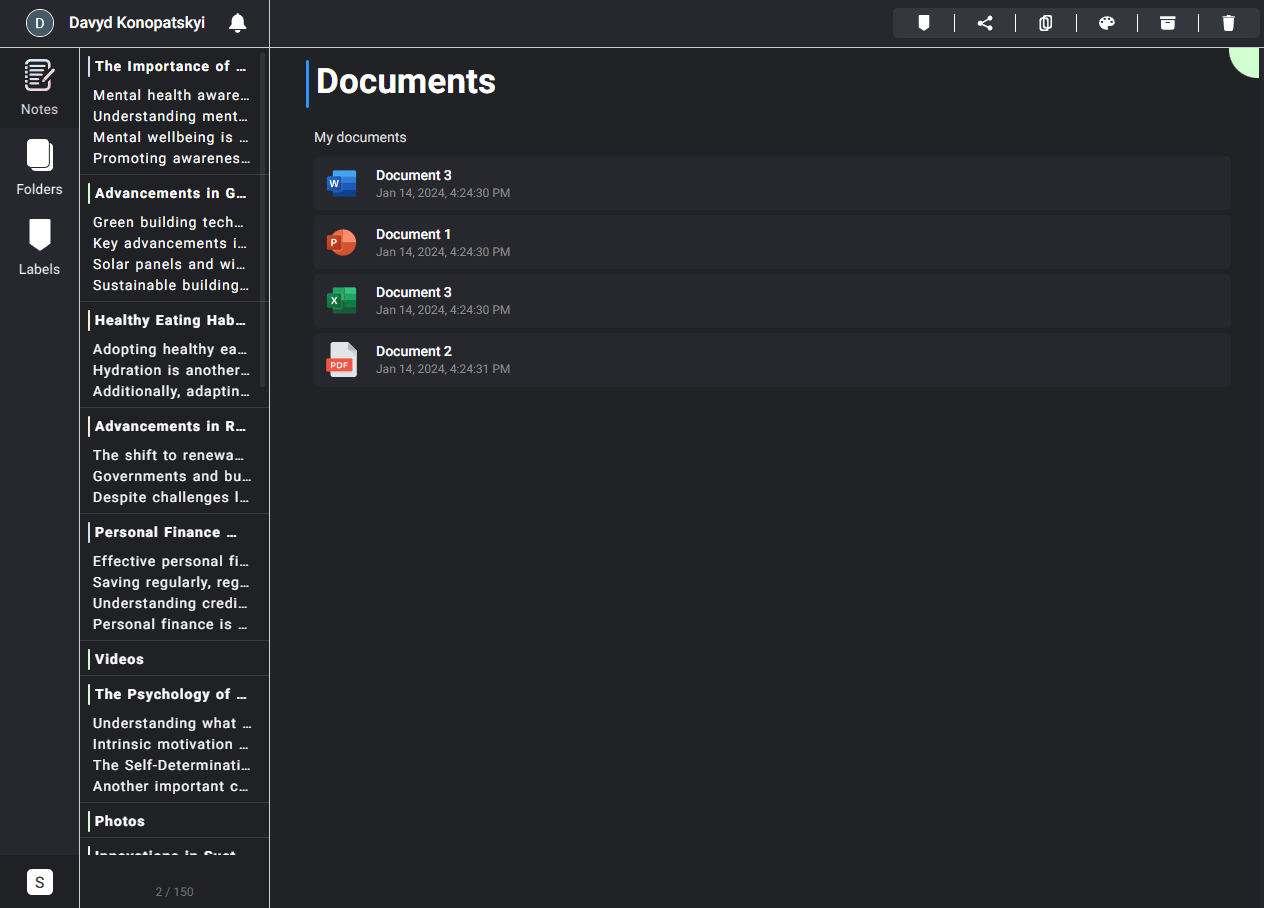Viewport: 1264px width, 908px height.
Task: Click 'Hydration is another…' line
Action: pos(171,370)
